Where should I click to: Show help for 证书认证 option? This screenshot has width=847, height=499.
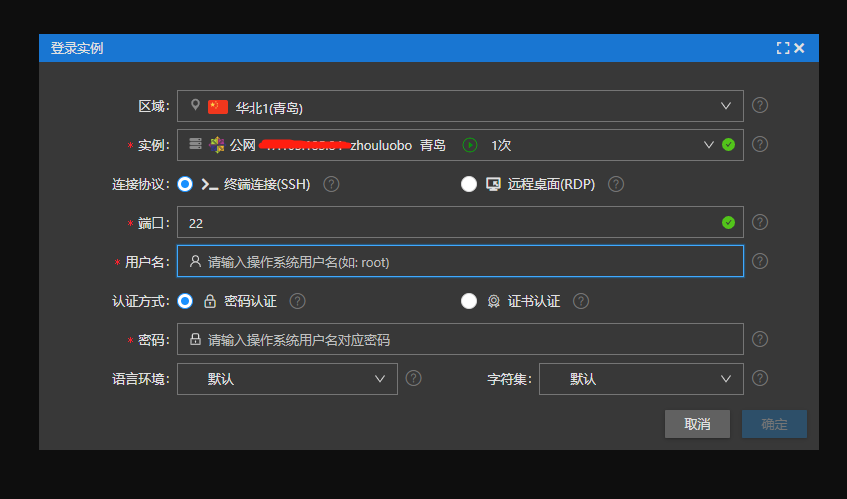point(581,301)
